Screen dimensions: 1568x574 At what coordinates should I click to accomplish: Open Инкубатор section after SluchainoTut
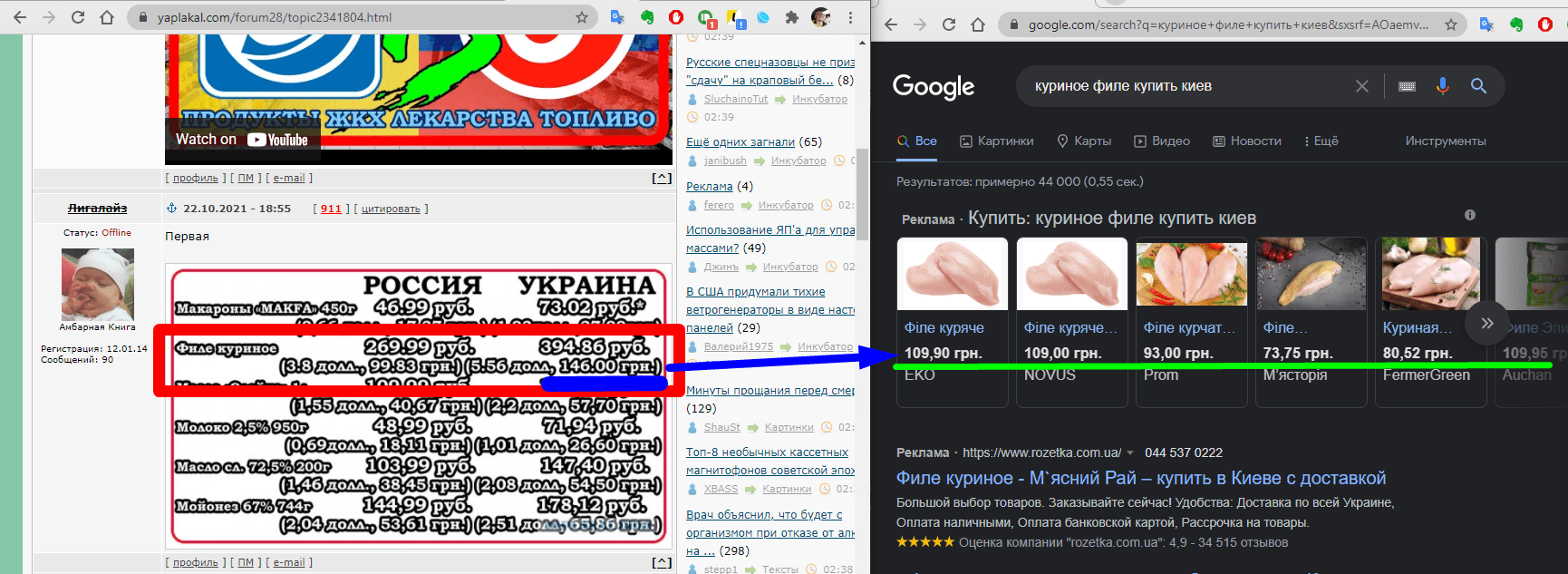pyautogui.click(x=819, y=99)
